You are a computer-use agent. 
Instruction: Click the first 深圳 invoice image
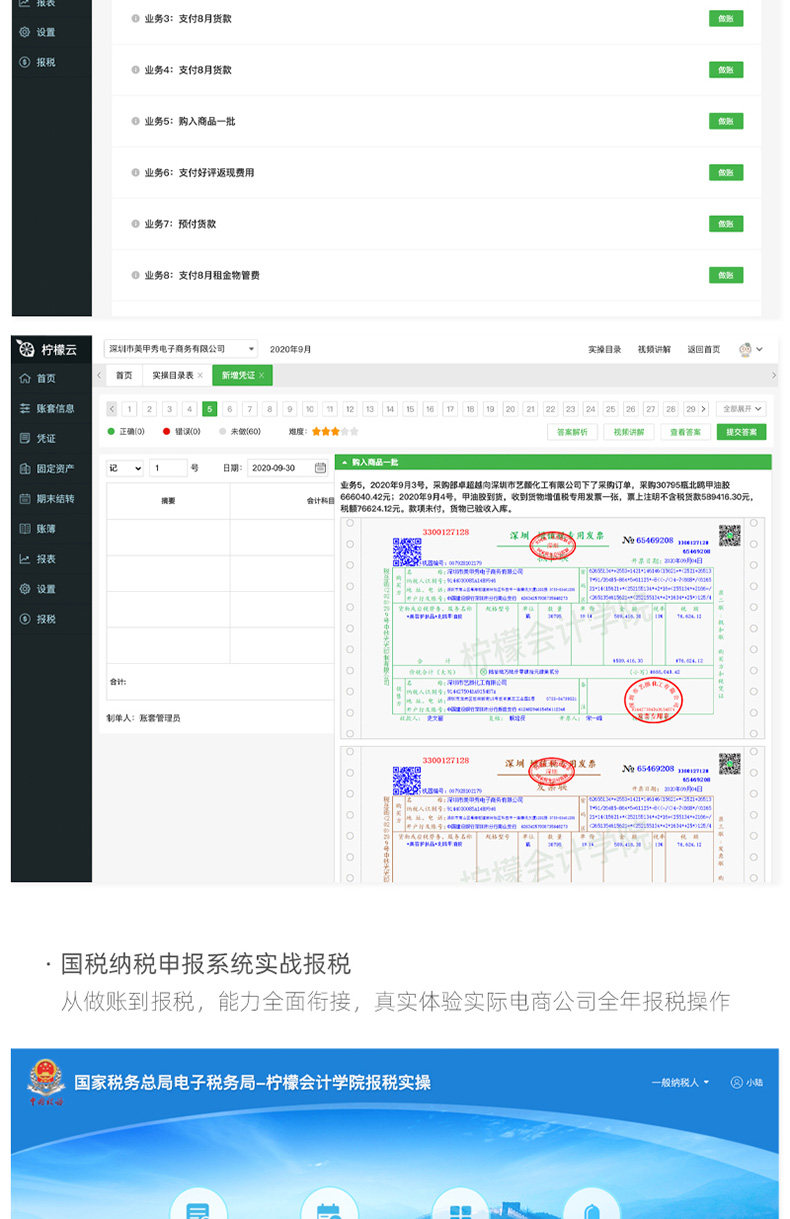click(x=553, y=627)
